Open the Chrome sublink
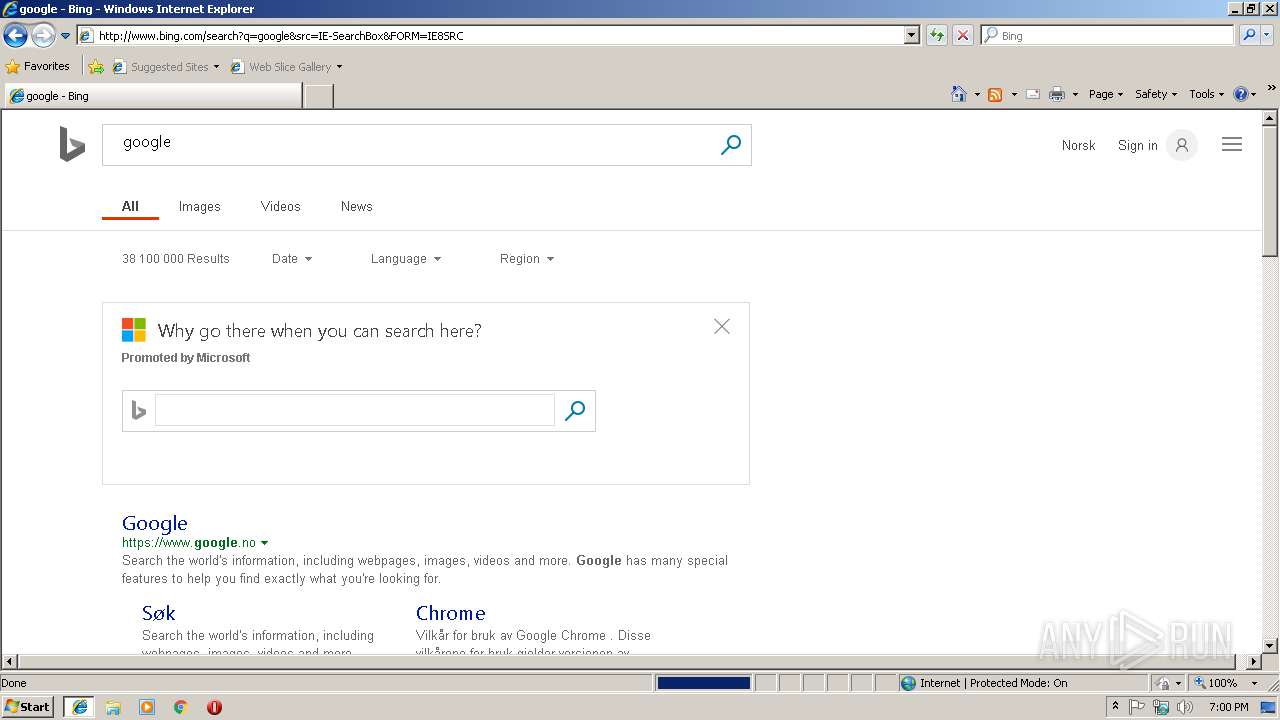Viewport: 1280px width, 720px height. pos(451,613)
